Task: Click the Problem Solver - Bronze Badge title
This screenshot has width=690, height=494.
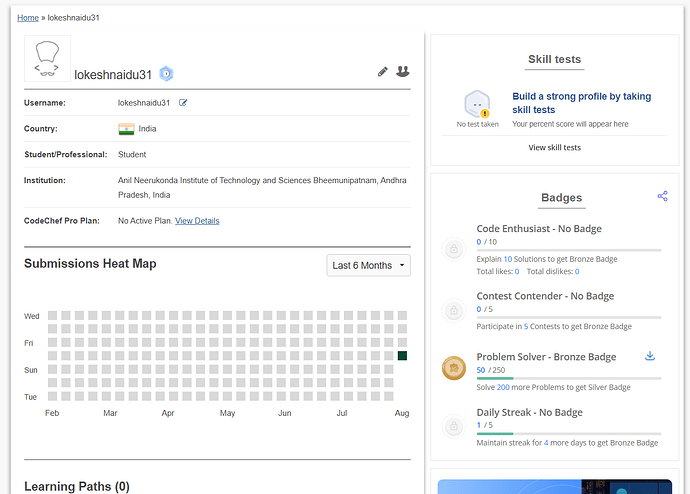Action: (546, 357)
